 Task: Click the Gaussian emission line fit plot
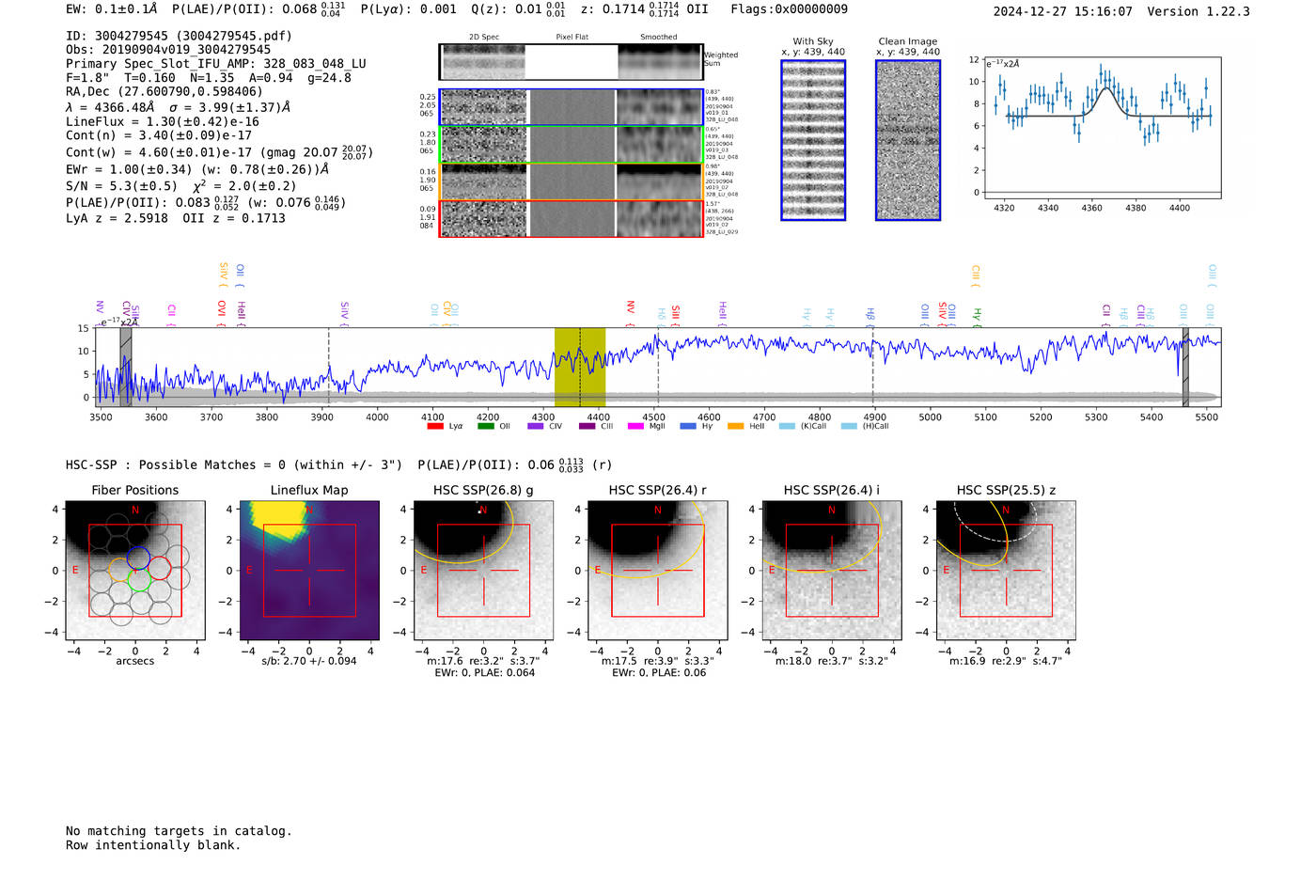tap(1102, 128)
